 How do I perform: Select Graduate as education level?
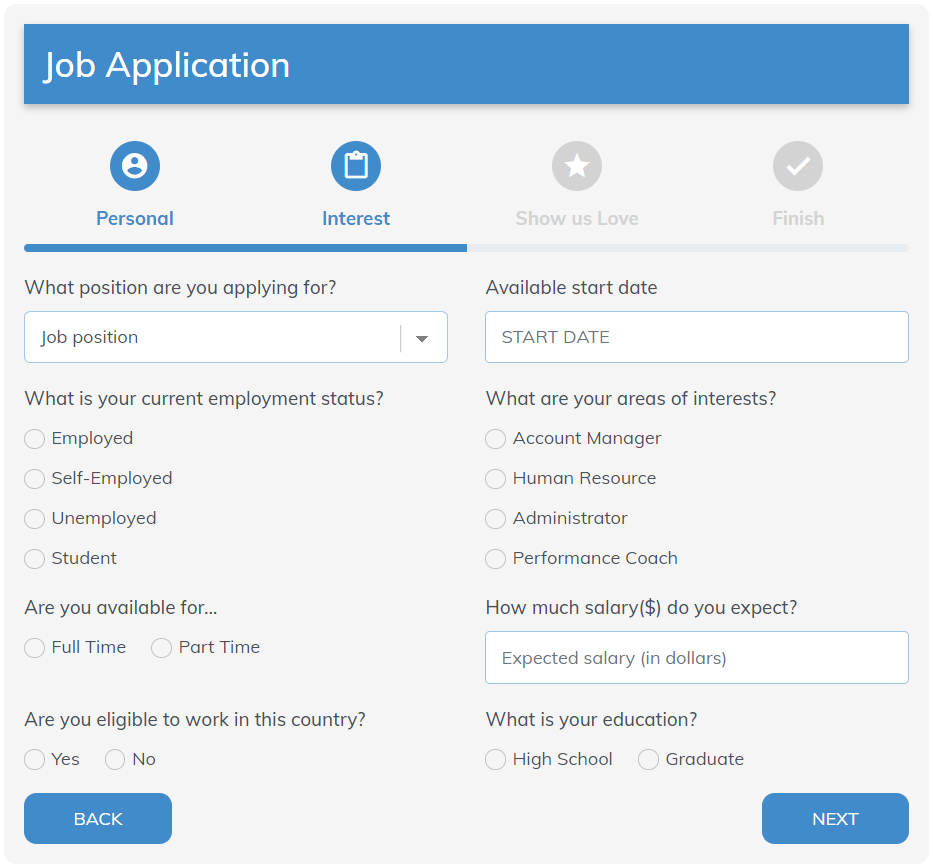click(648, 759)
